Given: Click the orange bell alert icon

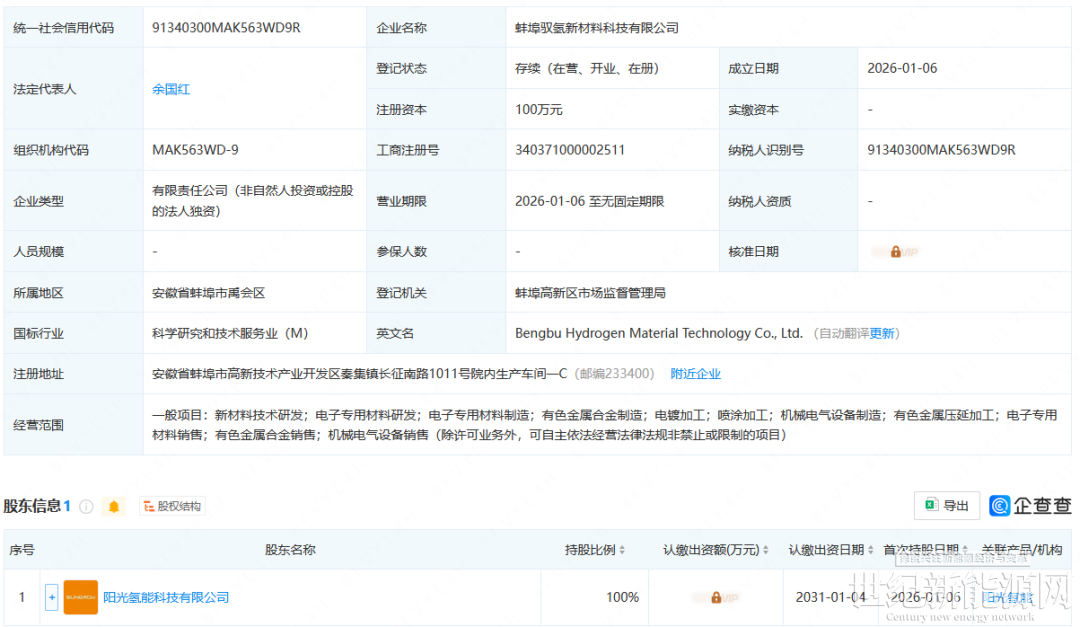Looking at the screenshot, I should (114, 507).
